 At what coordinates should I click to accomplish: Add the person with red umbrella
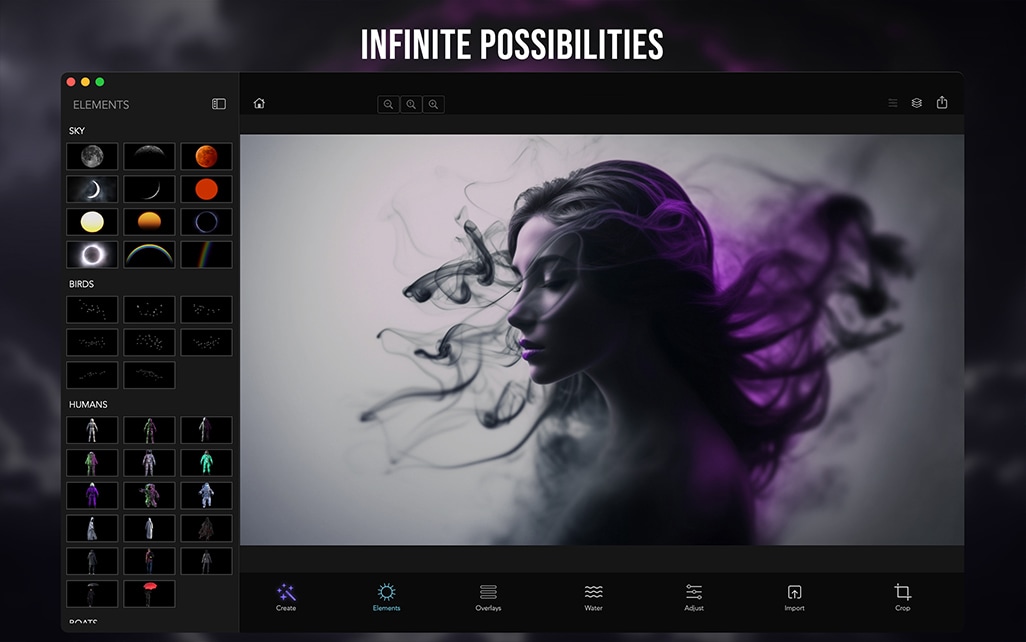click(149, 594)
